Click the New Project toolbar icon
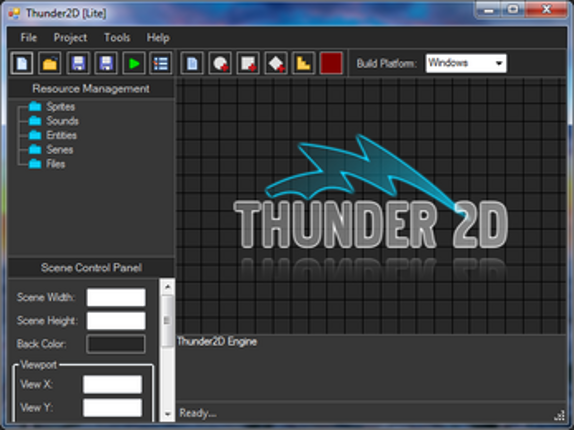This screenshot has height=430, width=574. 22,63
